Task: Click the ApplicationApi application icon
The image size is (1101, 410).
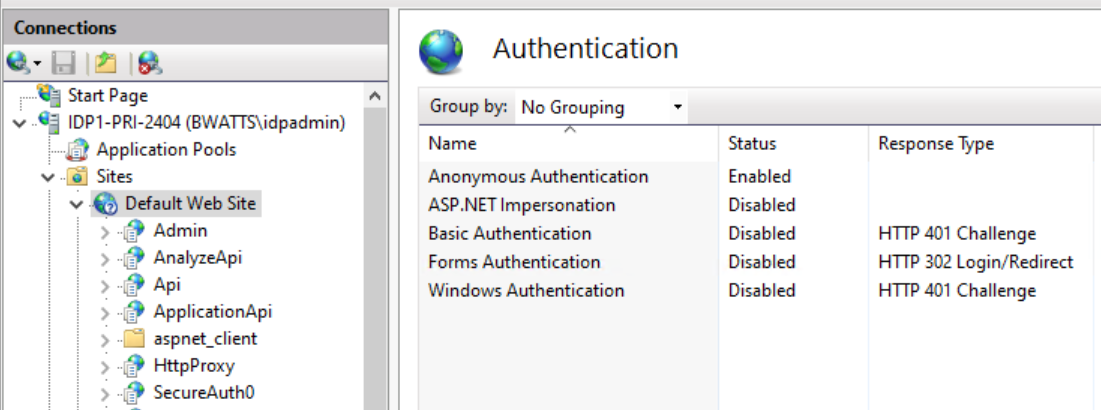Action: [x=133, y=312]
